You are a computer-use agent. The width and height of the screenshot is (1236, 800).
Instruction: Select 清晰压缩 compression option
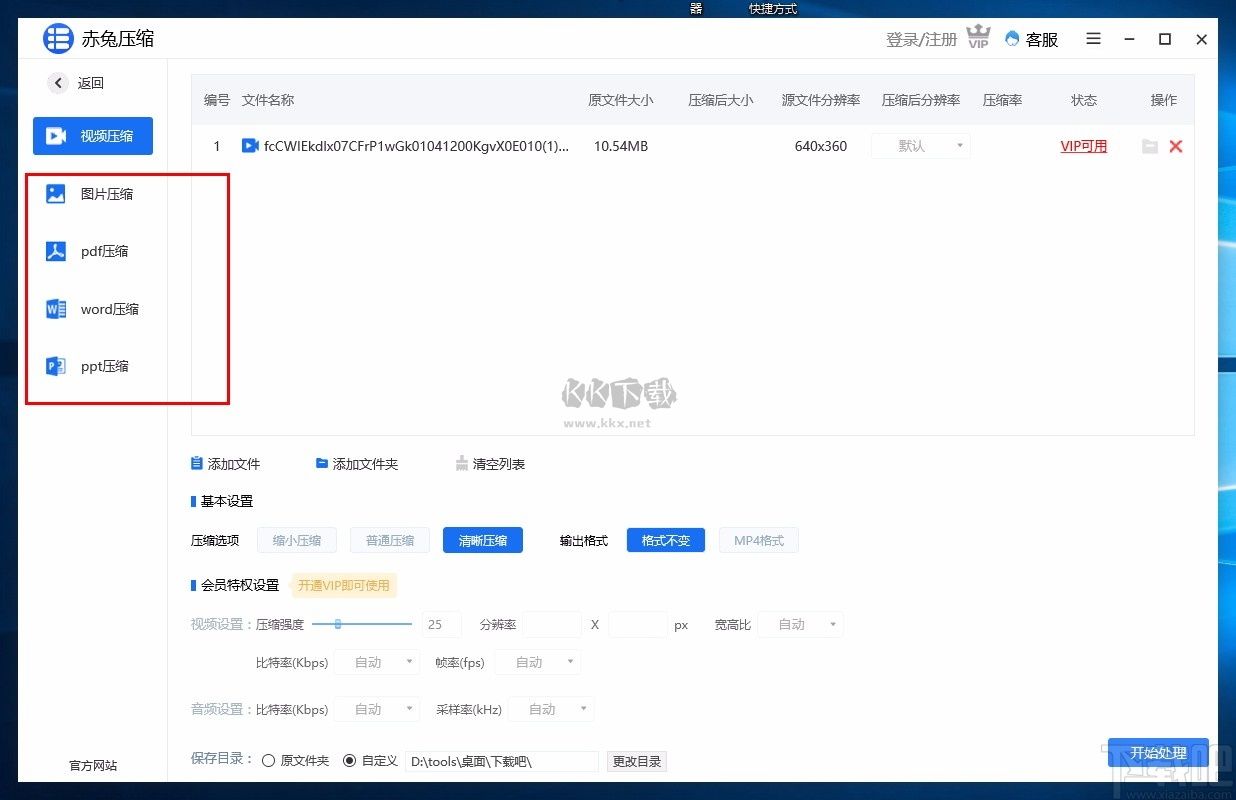coord(483,540)
